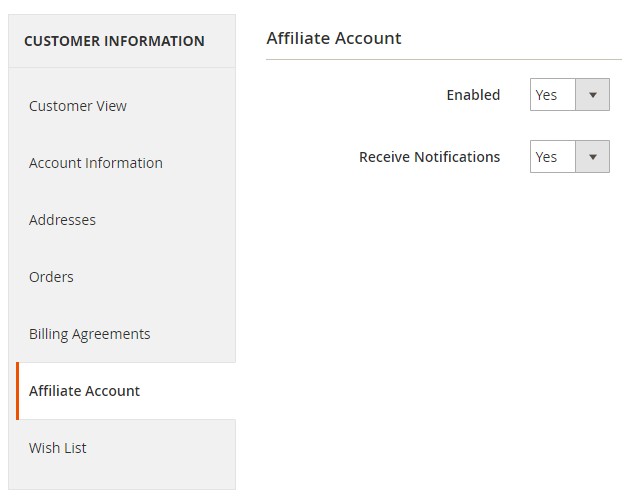Click the Customer Information sidebar header

coord(114,41)
